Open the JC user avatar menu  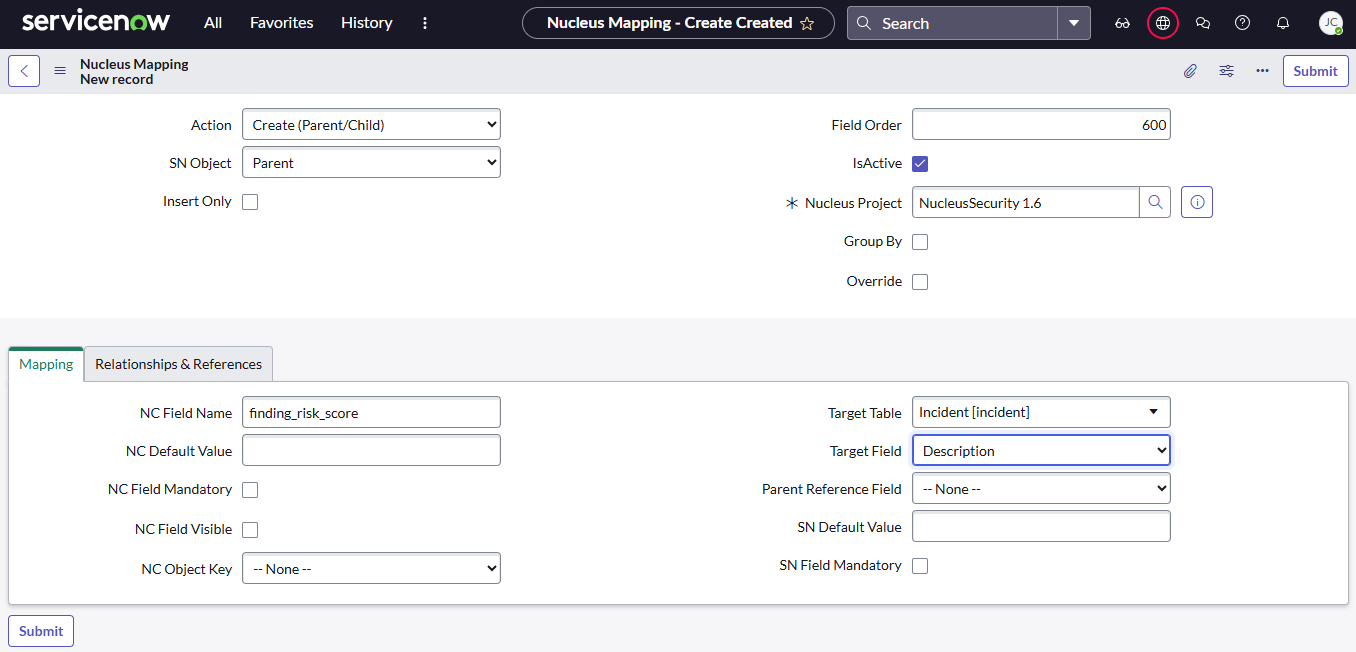pos(1330,23)
